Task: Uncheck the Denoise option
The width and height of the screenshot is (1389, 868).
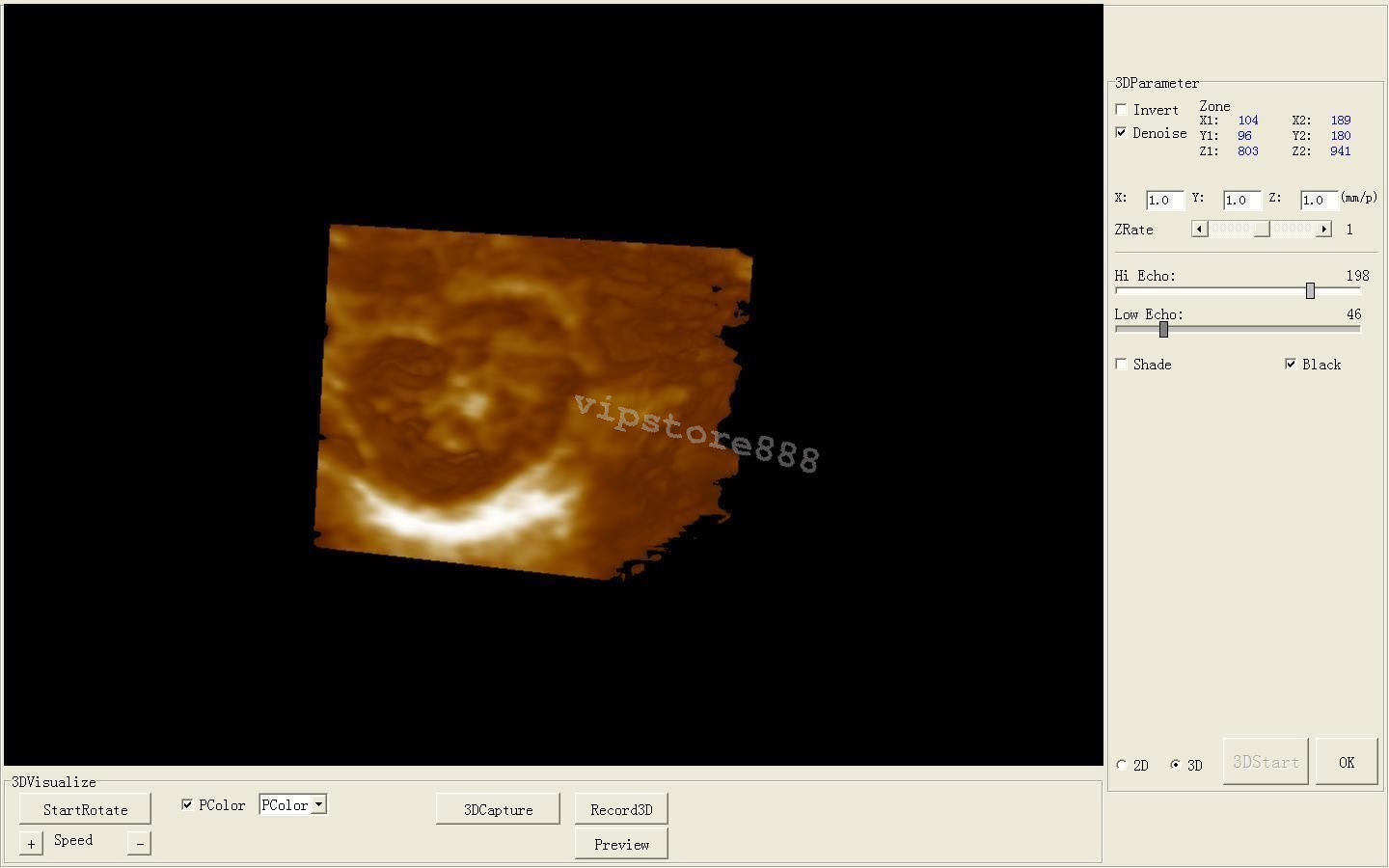Action: point(1121,132)
